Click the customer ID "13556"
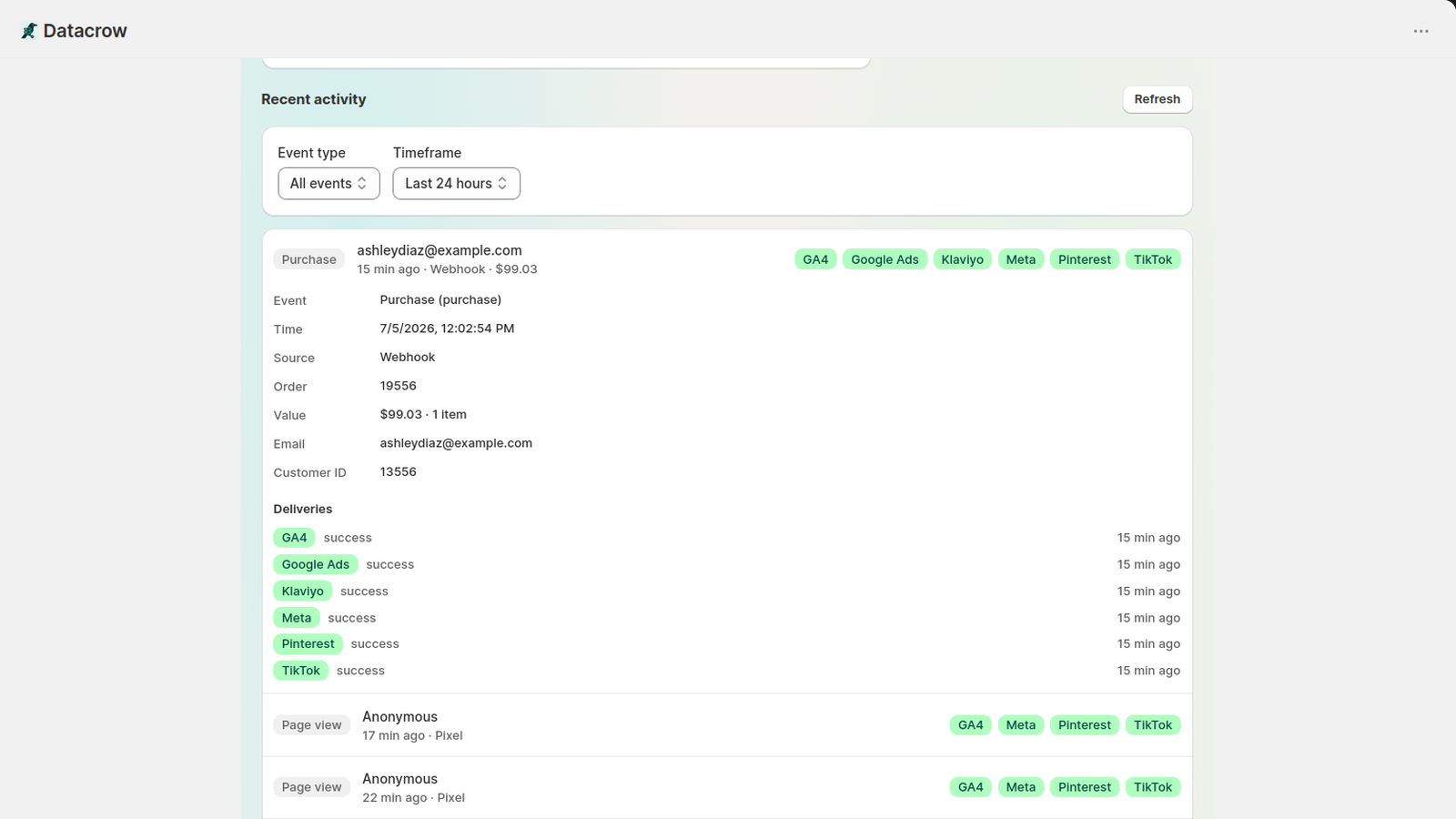The height and width of the screenshot is (819, 1456). (398, 472)
